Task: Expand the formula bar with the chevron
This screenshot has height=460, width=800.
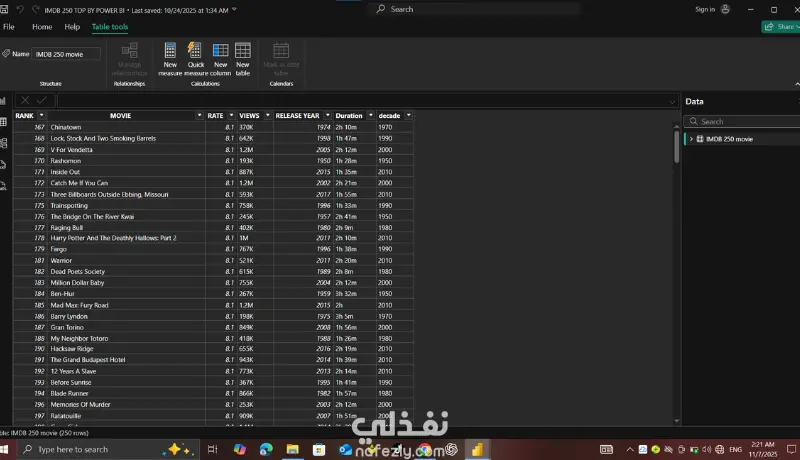Action: pos(672,101)
